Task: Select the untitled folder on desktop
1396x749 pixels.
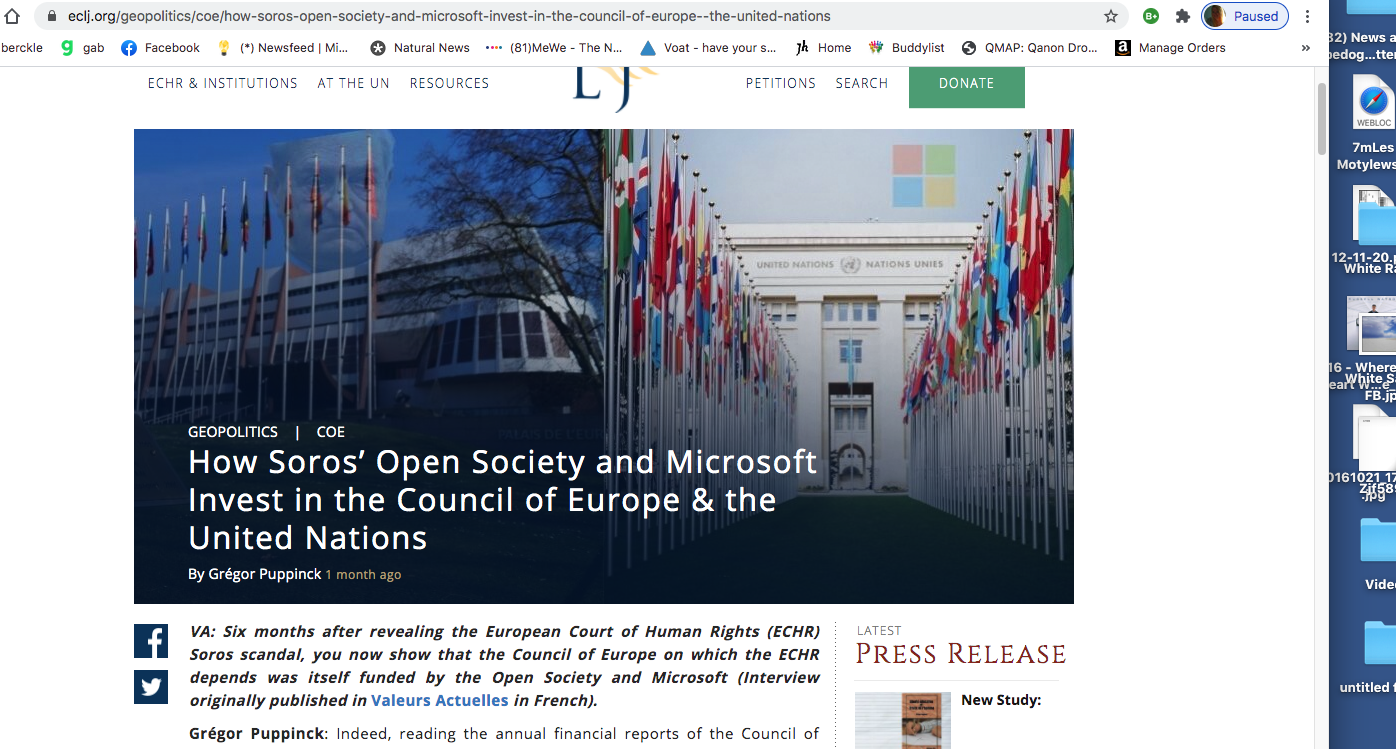Action: pyautogui.click(x=1379, y=645)
